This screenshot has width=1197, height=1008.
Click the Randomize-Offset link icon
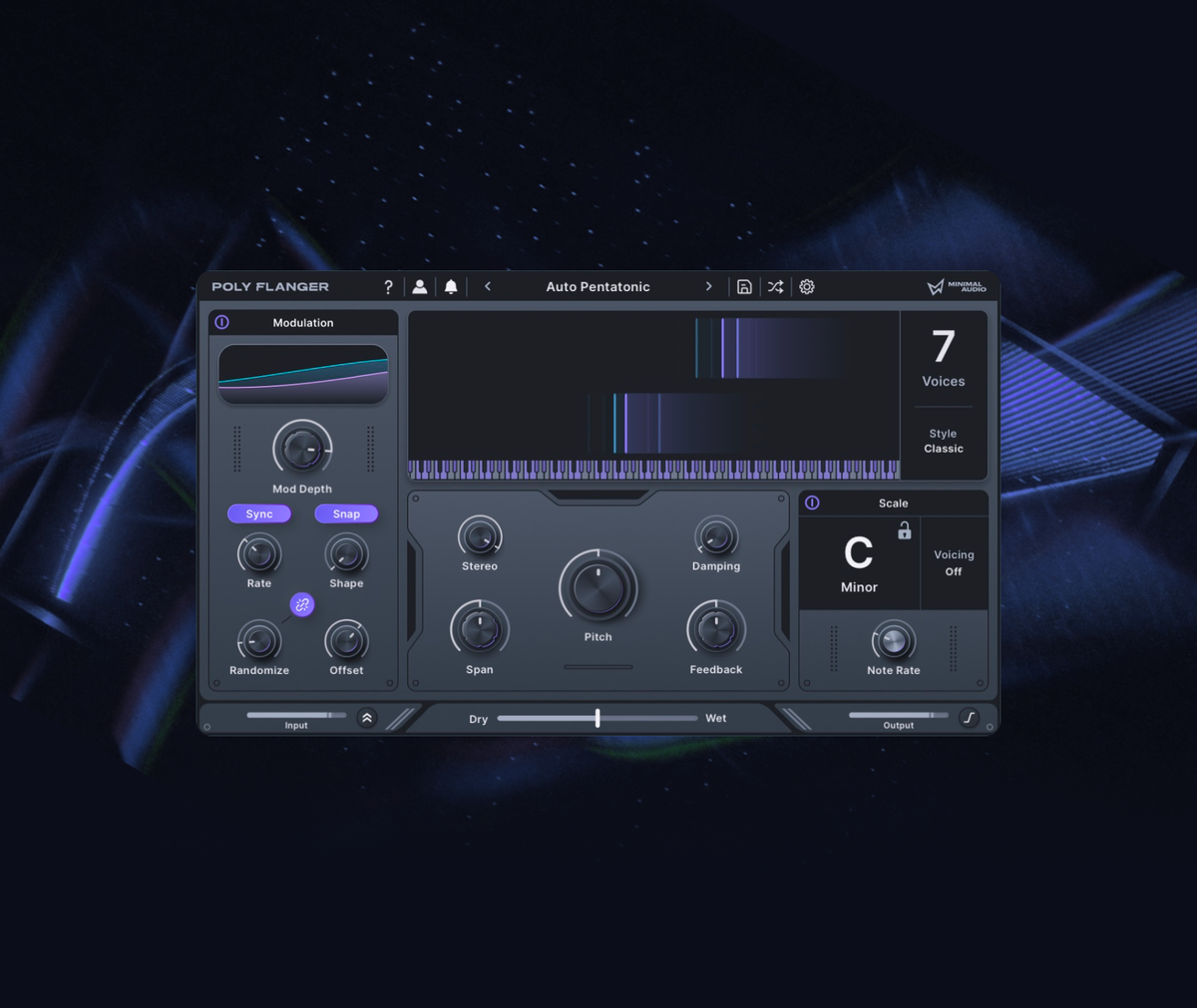(x=302, y=605)
